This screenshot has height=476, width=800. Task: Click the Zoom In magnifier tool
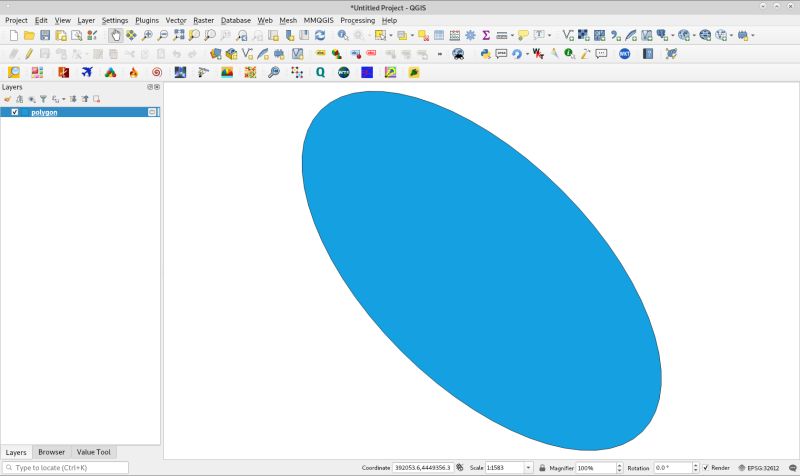(147, 35)
